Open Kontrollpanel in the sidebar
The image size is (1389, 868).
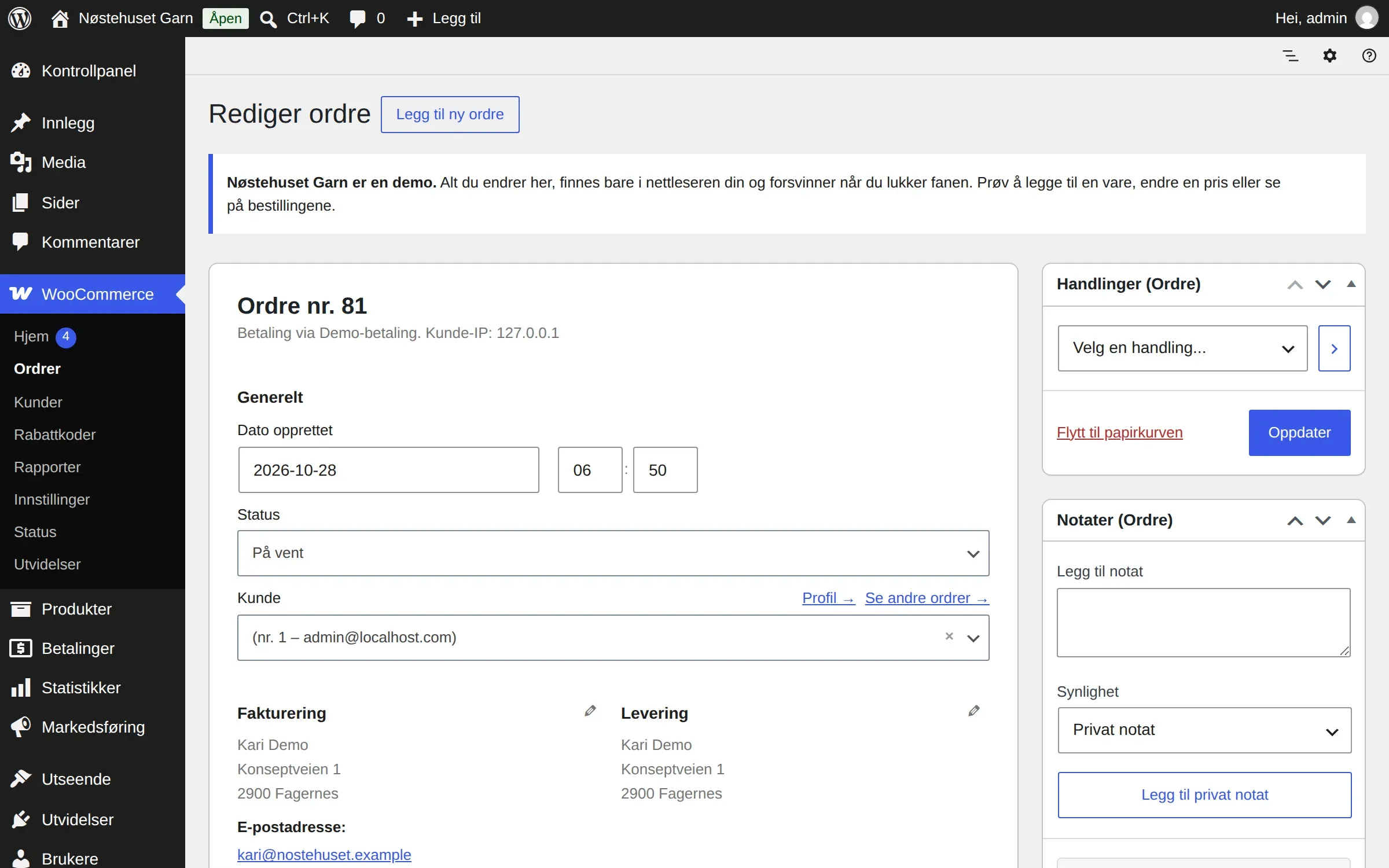coord(93,71)
